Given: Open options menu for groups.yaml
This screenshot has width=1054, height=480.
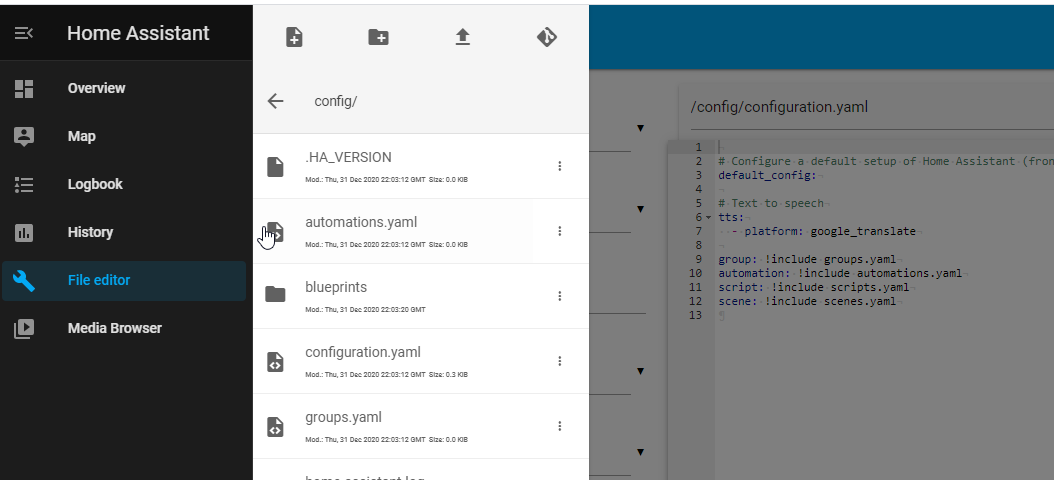Looking at the screenshot, I should click(x=559, y=426).
